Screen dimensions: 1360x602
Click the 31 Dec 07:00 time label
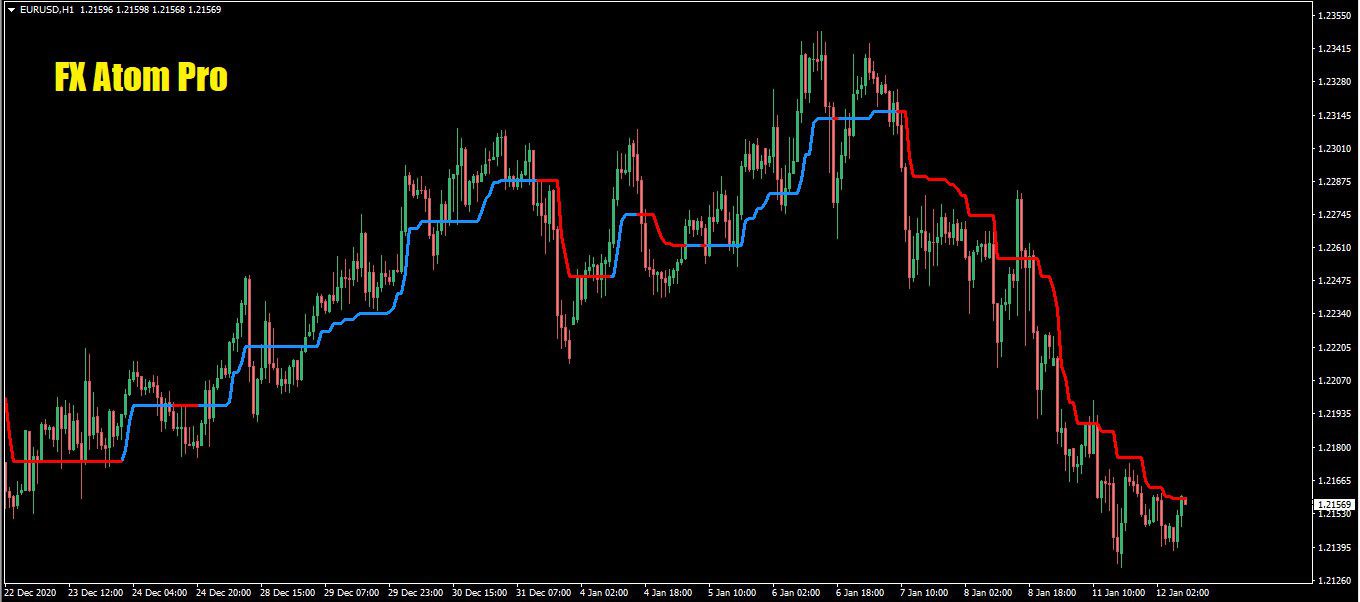543,592
